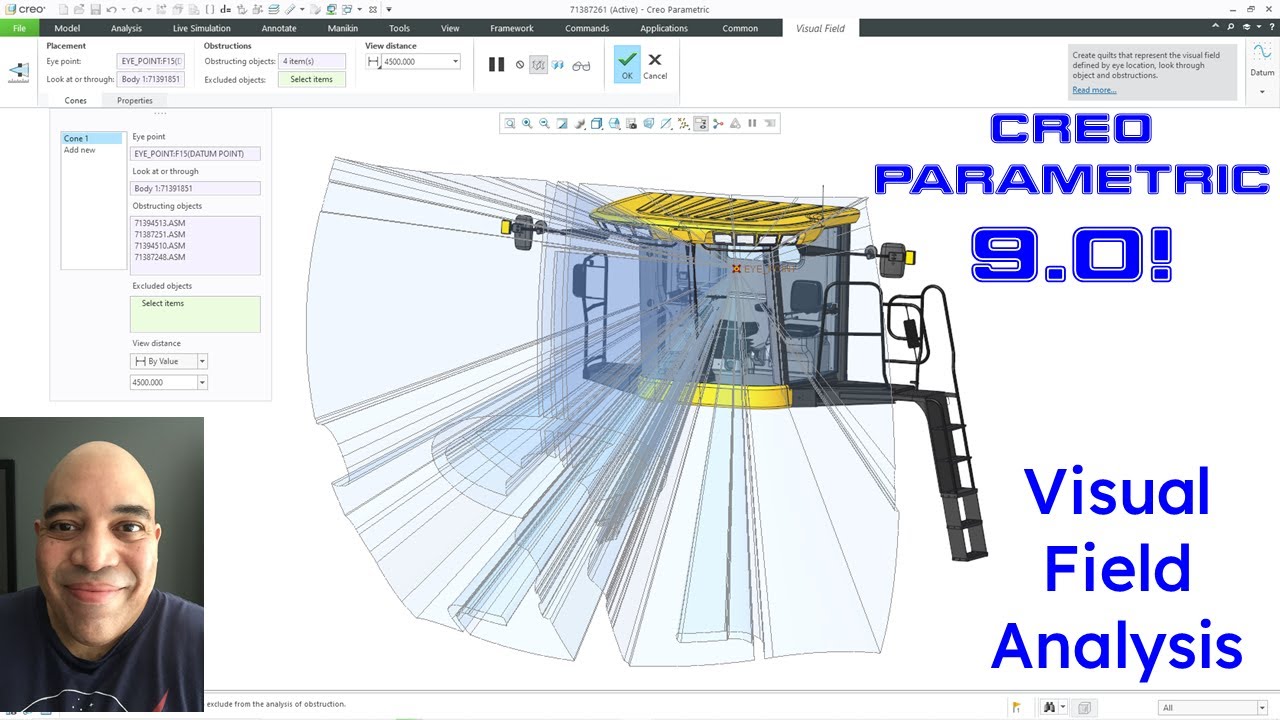This screenshot has height=720, width=1280.
Task: Click the Select items box under Excluded objects panel
Action: point(195,314)
